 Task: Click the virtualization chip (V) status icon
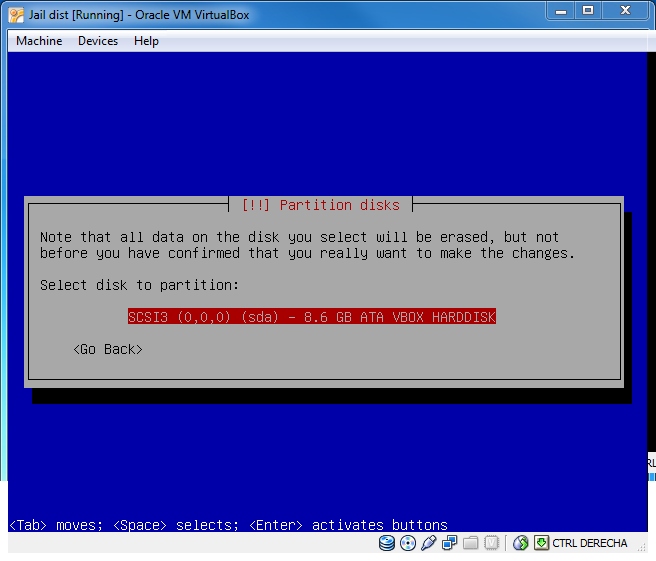click(x=492, y=543)
